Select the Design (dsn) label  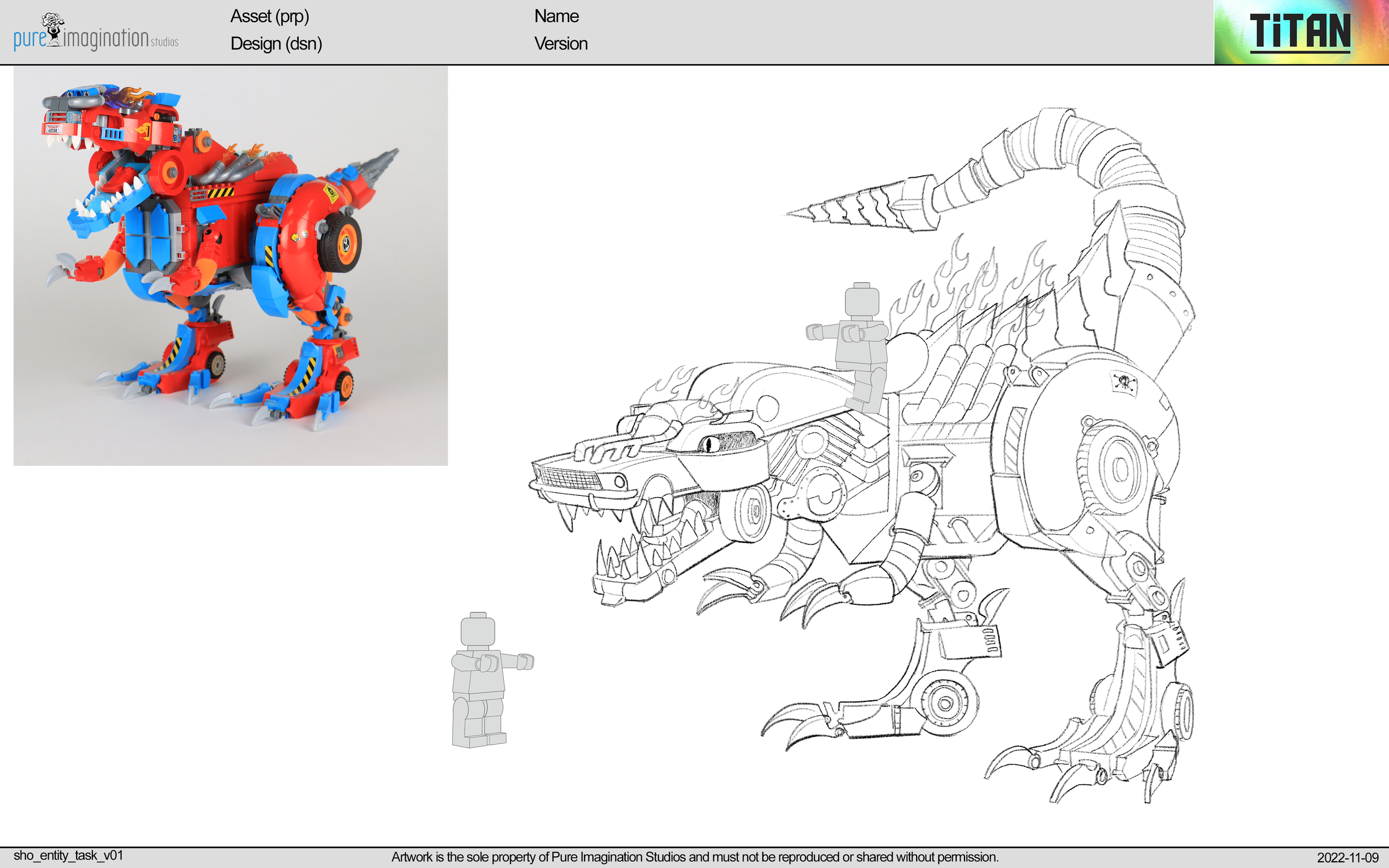pyautogui.click(x=276, y=44)
